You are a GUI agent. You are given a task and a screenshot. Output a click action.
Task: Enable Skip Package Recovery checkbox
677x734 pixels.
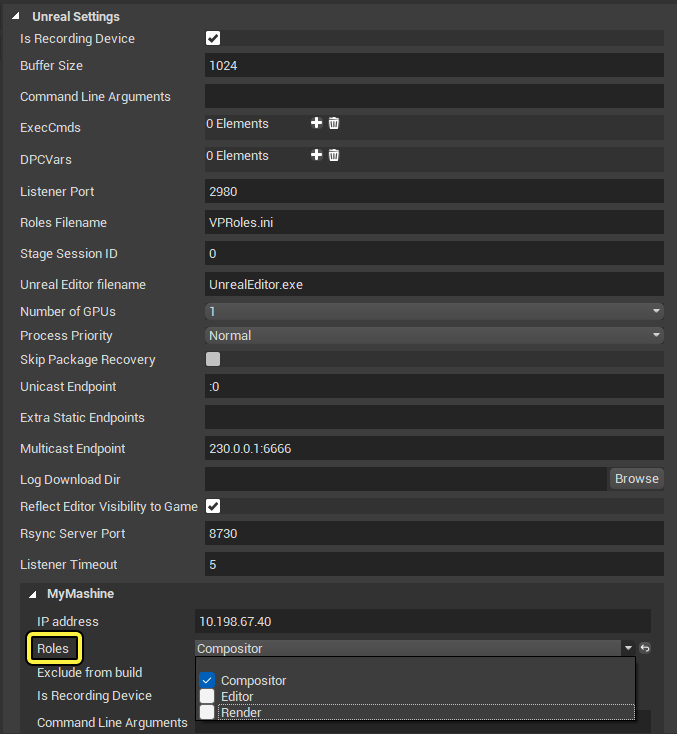click(213, 359)
